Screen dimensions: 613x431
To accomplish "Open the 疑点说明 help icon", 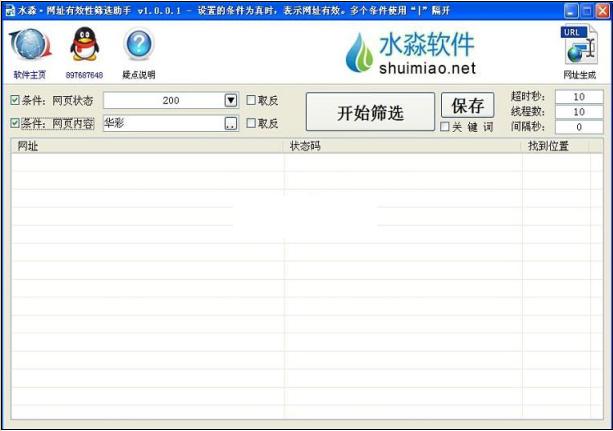I will tap(139, 46).
